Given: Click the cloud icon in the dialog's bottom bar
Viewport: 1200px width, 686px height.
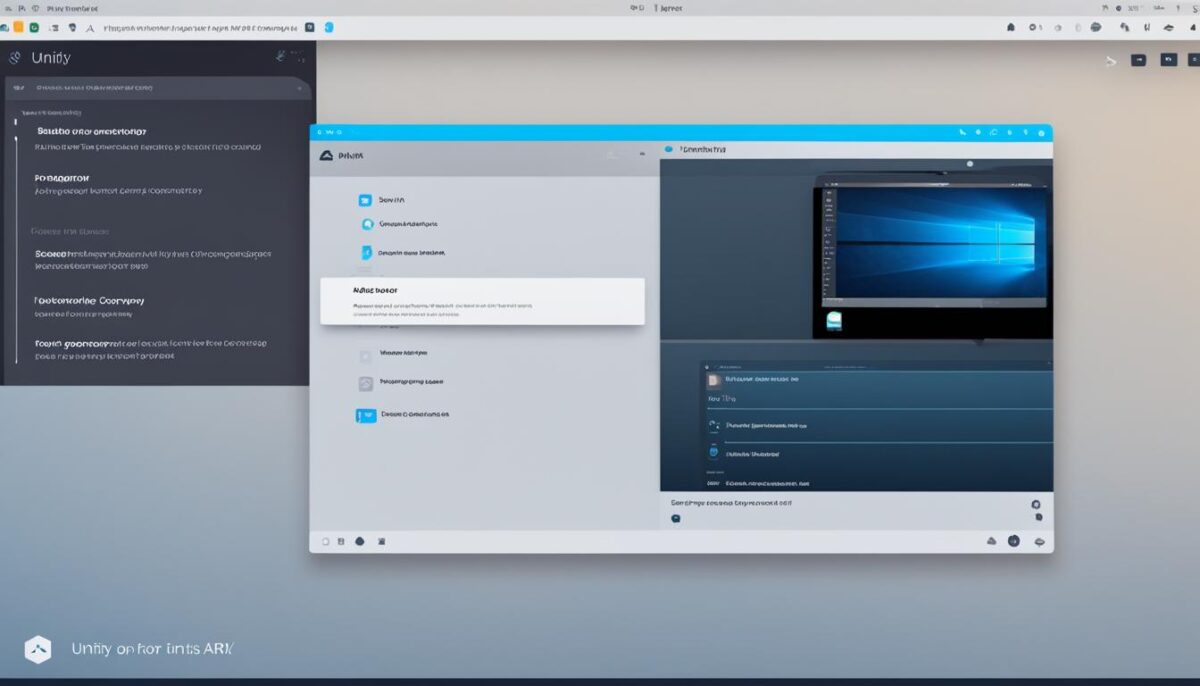Looking at the screenshot, I should click(991, 541).
